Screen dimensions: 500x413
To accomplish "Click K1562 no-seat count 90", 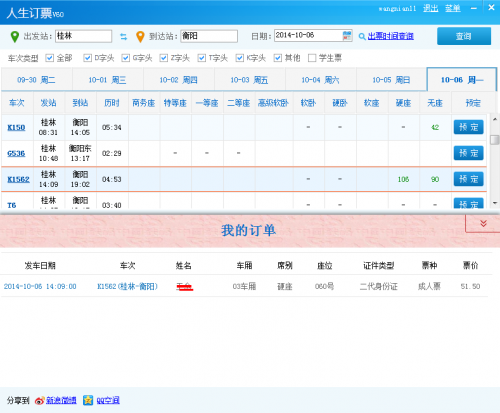I will tap(435, 179).
